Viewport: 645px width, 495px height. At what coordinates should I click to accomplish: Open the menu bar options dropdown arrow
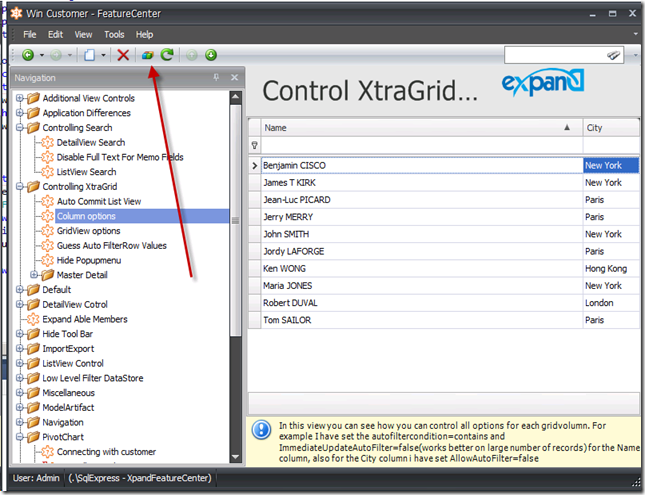[636, 34]
